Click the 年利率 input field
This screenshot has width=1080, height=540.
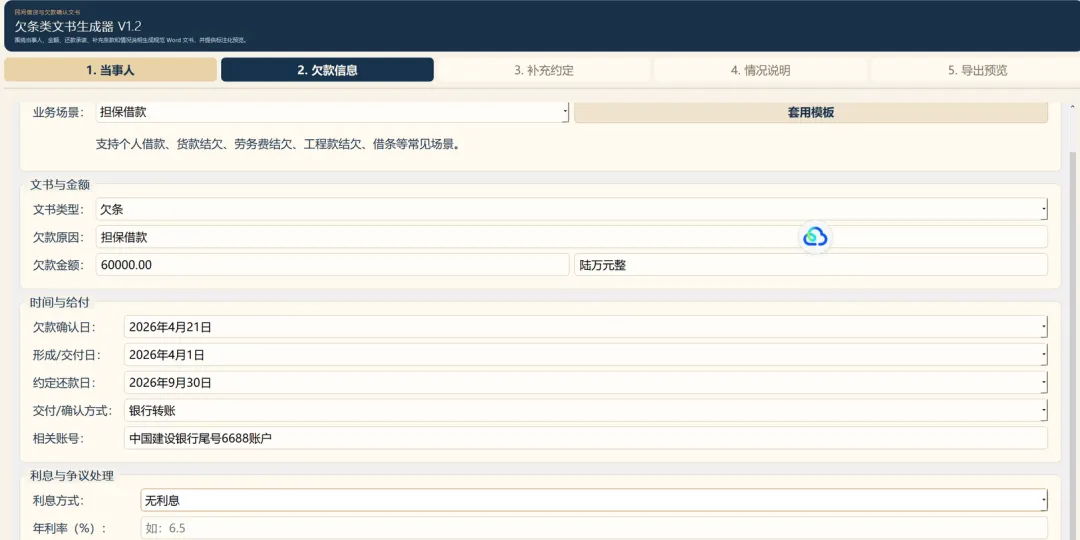594,528
